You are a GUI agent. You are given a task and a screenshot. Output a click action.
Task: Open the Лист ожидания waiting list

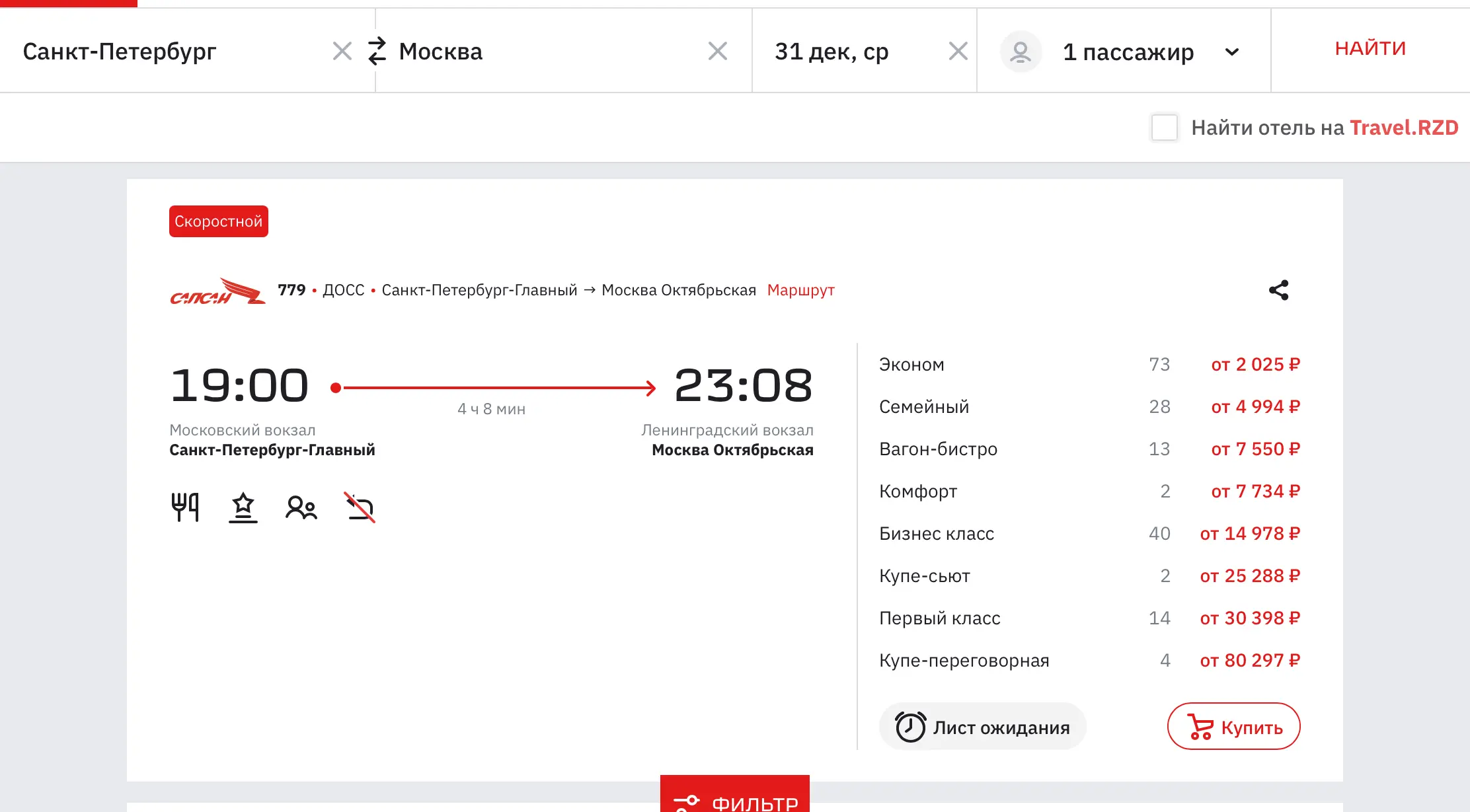point(982,726)
